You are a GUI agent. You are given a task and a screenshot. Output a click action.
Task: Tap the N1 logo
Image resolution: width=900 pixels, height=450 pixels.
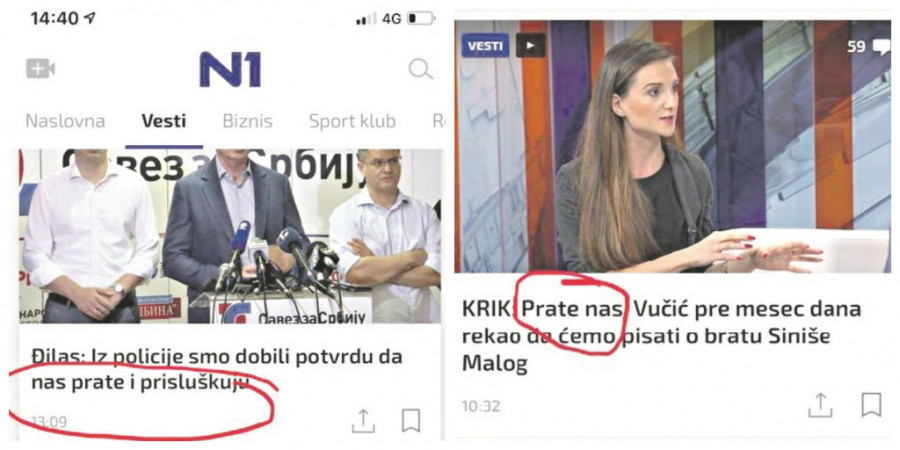coord(230,69)
